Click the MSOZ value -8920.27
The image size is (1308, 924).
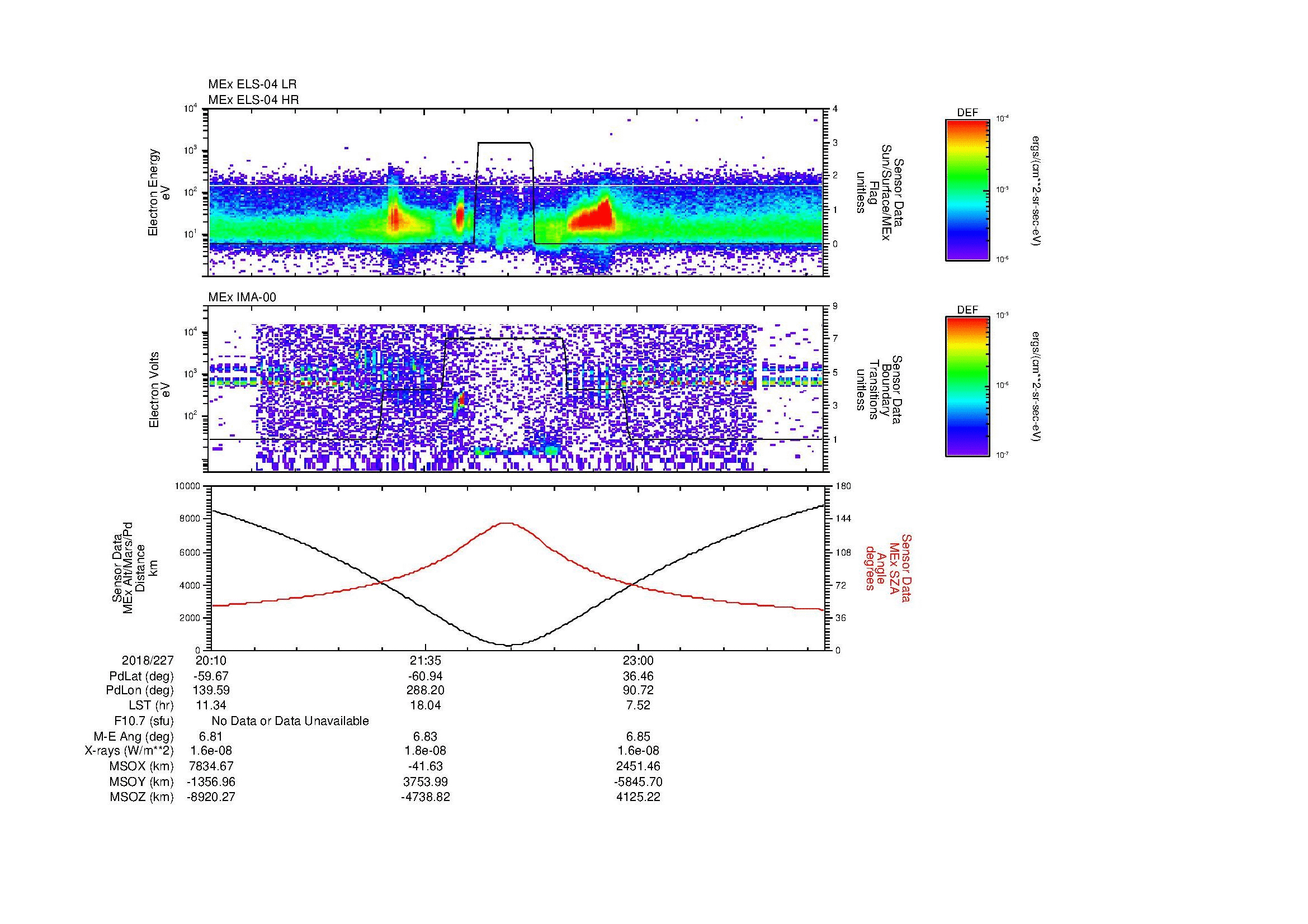pos(211,797)
